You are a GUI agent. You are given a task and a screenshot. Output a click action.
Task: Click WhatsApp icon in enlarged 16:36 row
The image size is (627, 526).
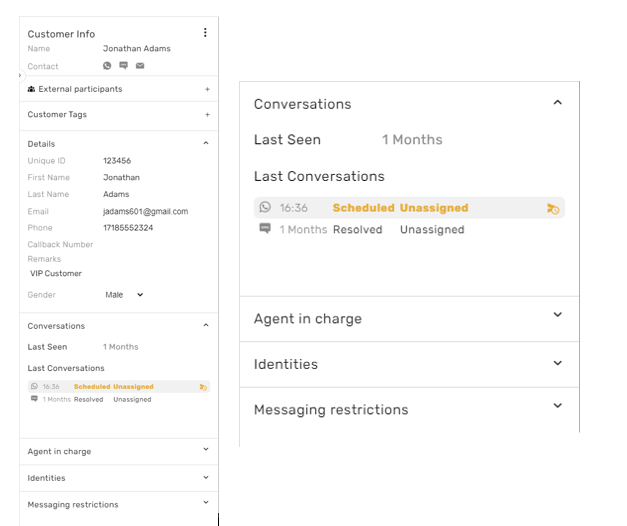[x=265, y=207]
